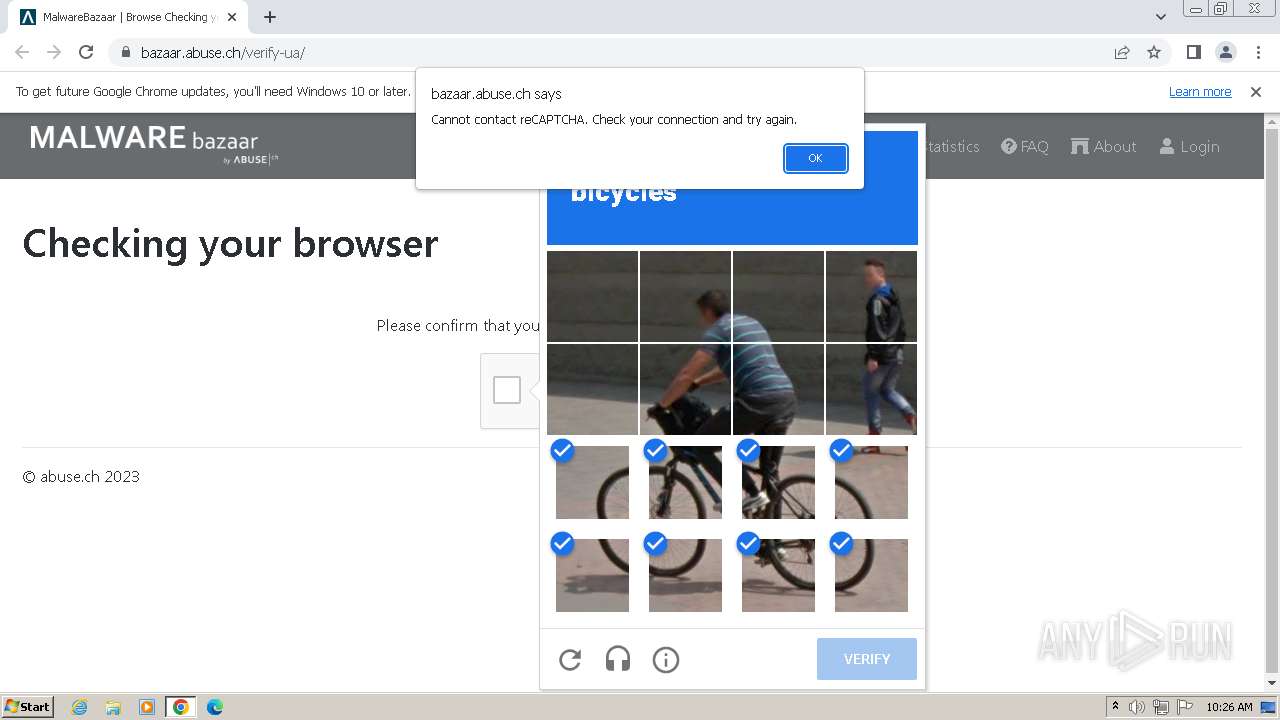Open the FAQ menu item
Screen dimensions: 1280x720
click(x=1025, y=146)
